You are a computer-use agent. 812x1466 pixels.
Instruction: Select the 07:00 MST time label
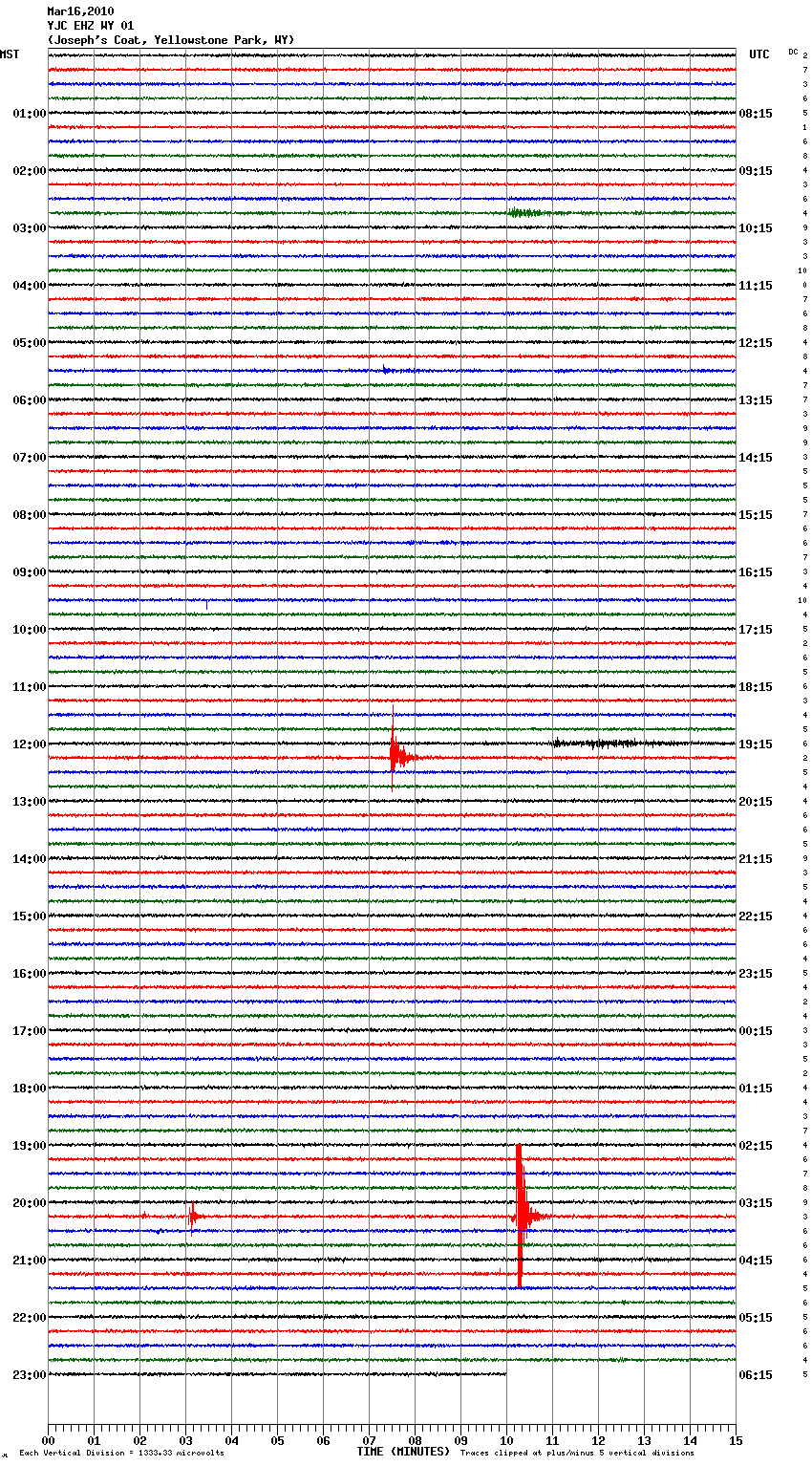29,458
